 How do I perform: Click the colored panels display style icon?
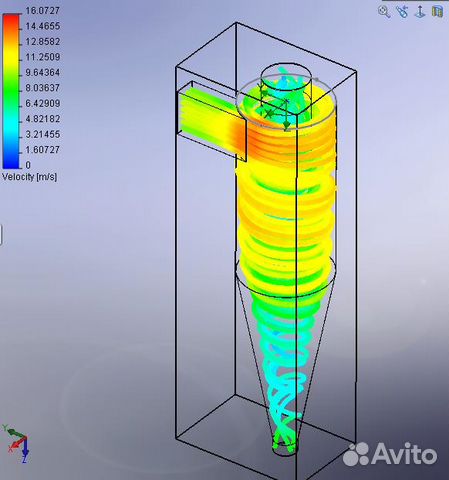click(438, 12)
